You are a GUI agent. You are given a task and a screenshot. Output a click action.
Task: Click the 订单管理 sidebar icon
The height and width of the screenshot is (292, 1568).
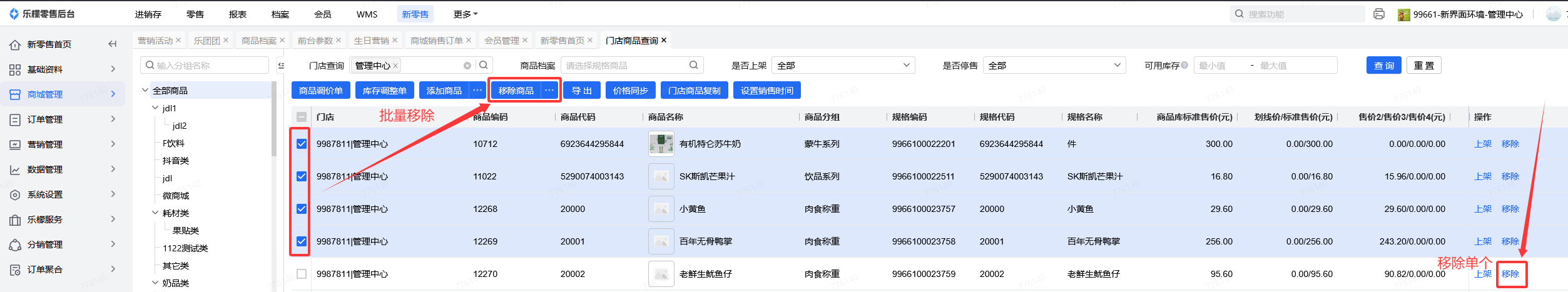[15, 119]
